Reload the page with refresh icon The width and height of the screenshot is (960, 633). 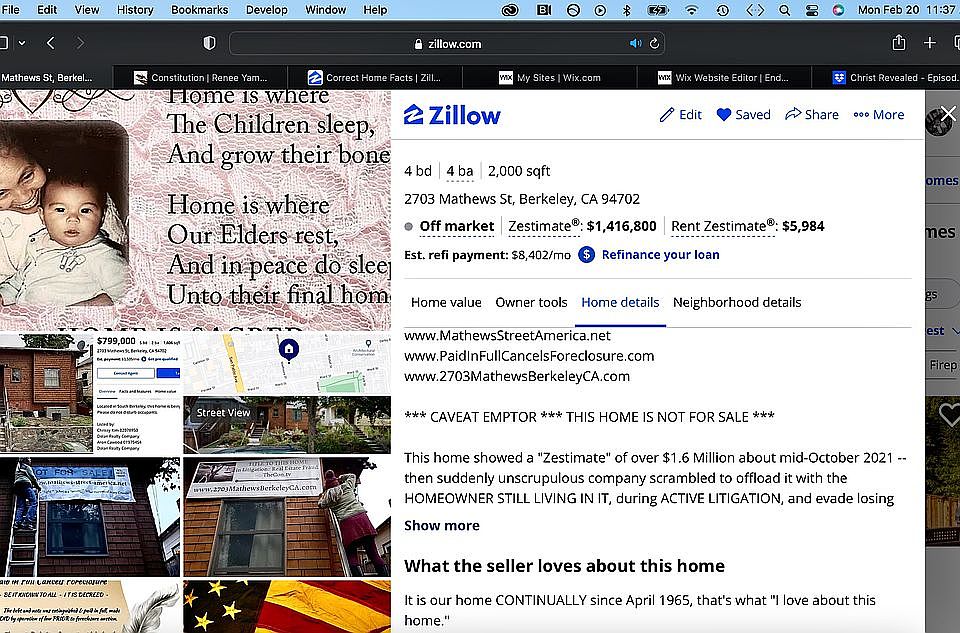coord(654,43)
